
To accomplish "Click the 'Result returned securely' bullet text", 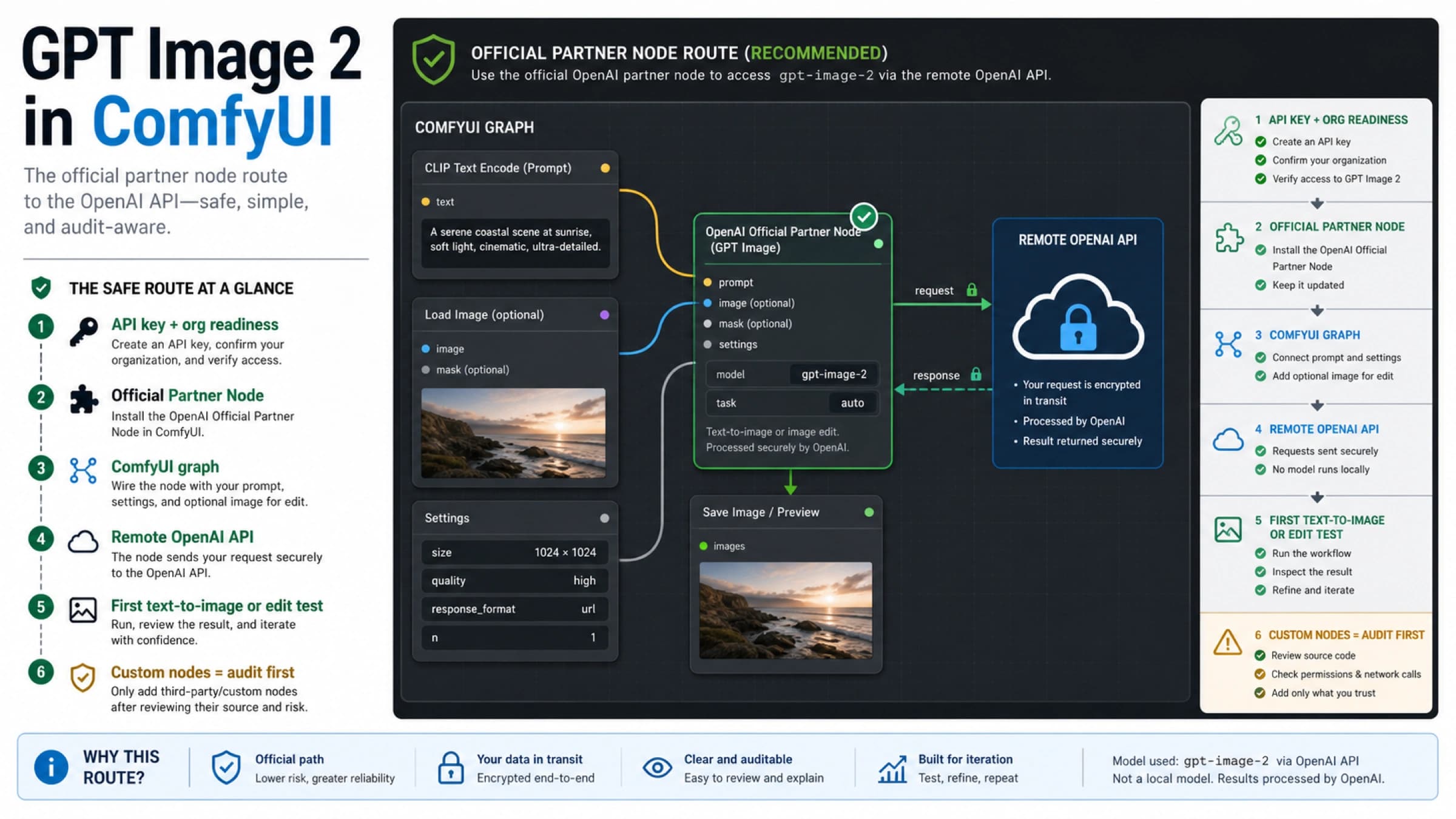I will [x=1082, y=441].
